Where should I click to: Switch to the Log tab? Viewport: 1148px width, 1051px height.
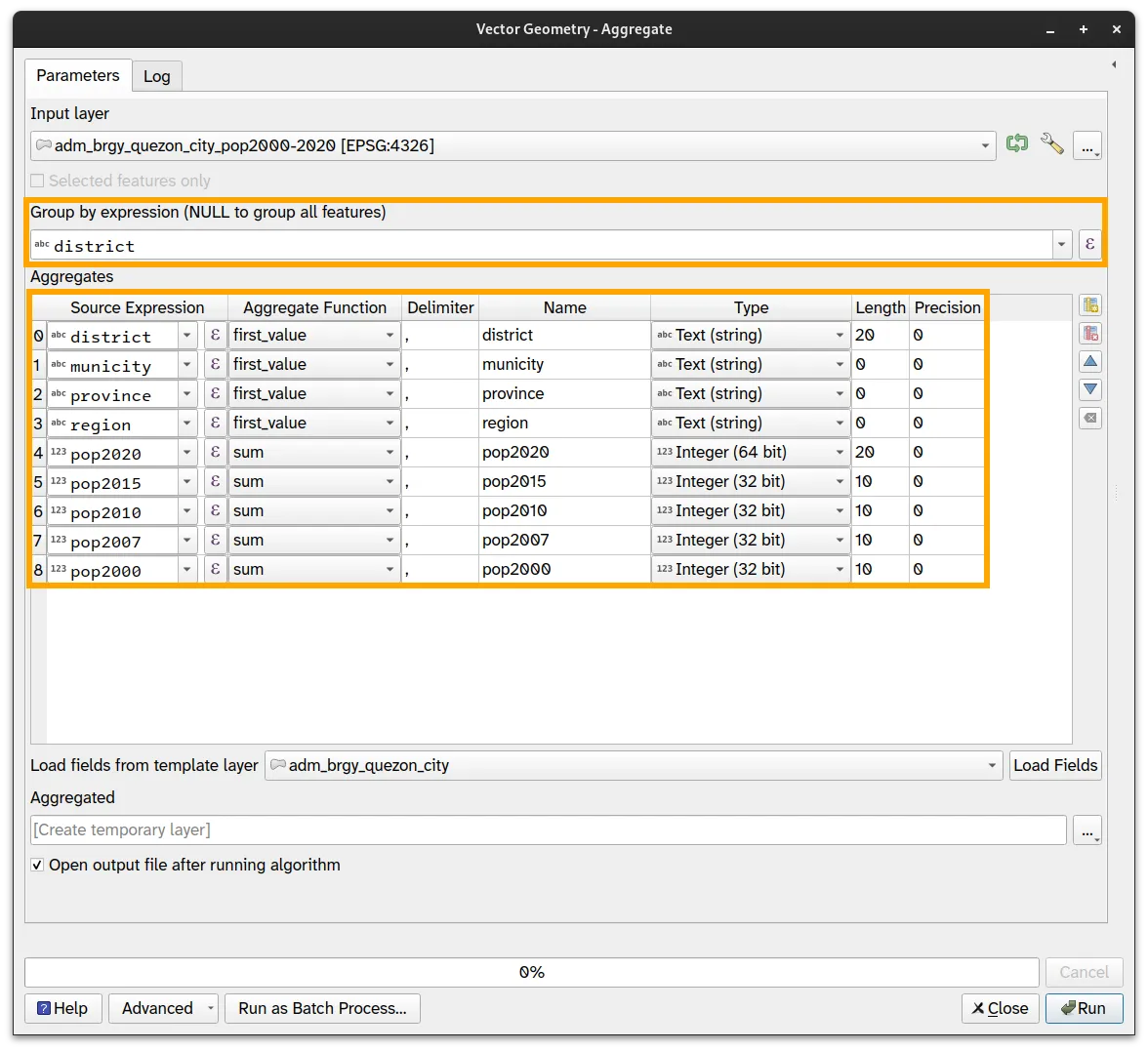coord(156,75)
